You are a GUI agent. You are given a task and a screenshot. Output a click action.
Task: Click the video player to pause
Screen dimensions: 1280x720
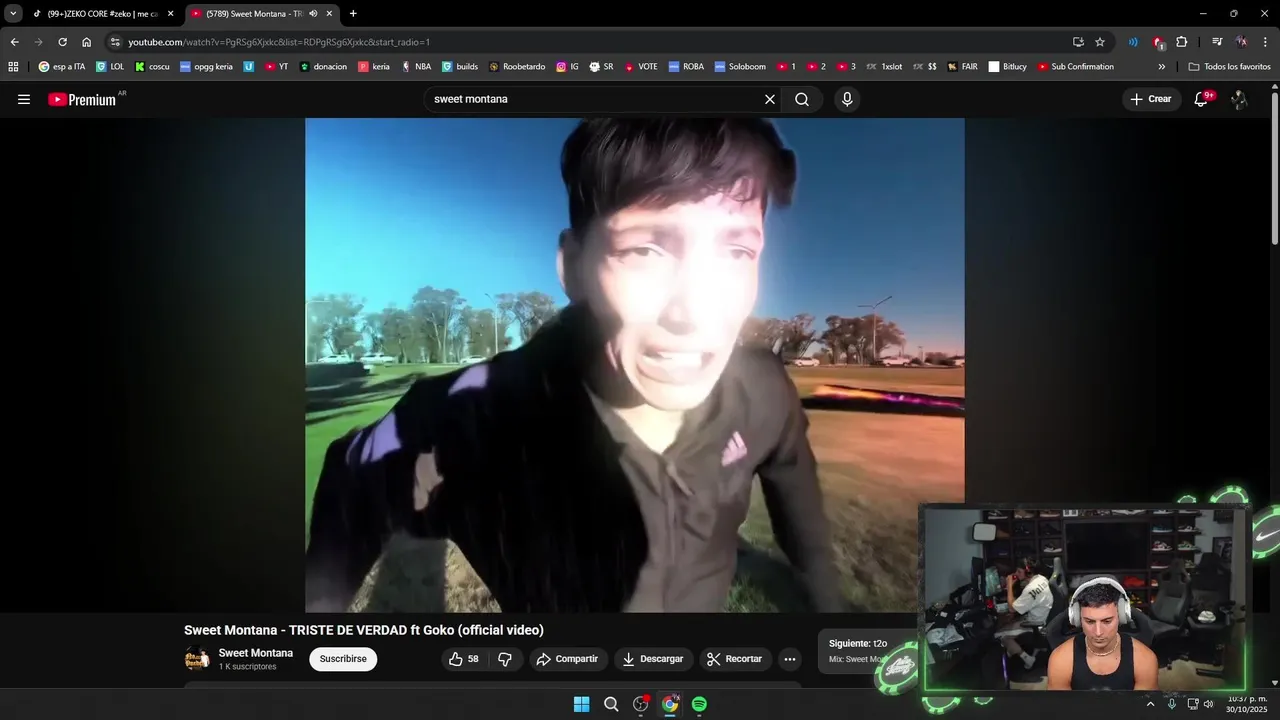coord(634,364)
